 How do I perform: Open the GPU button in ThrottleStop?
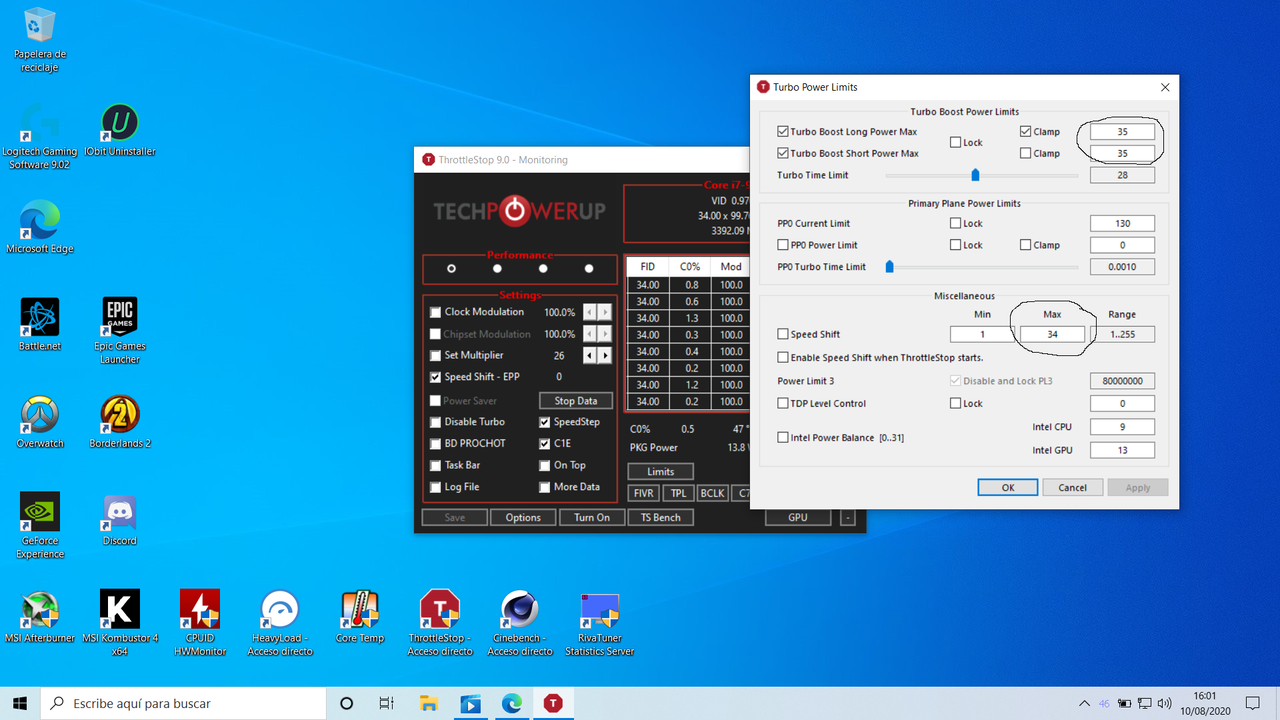click(798, 517)
